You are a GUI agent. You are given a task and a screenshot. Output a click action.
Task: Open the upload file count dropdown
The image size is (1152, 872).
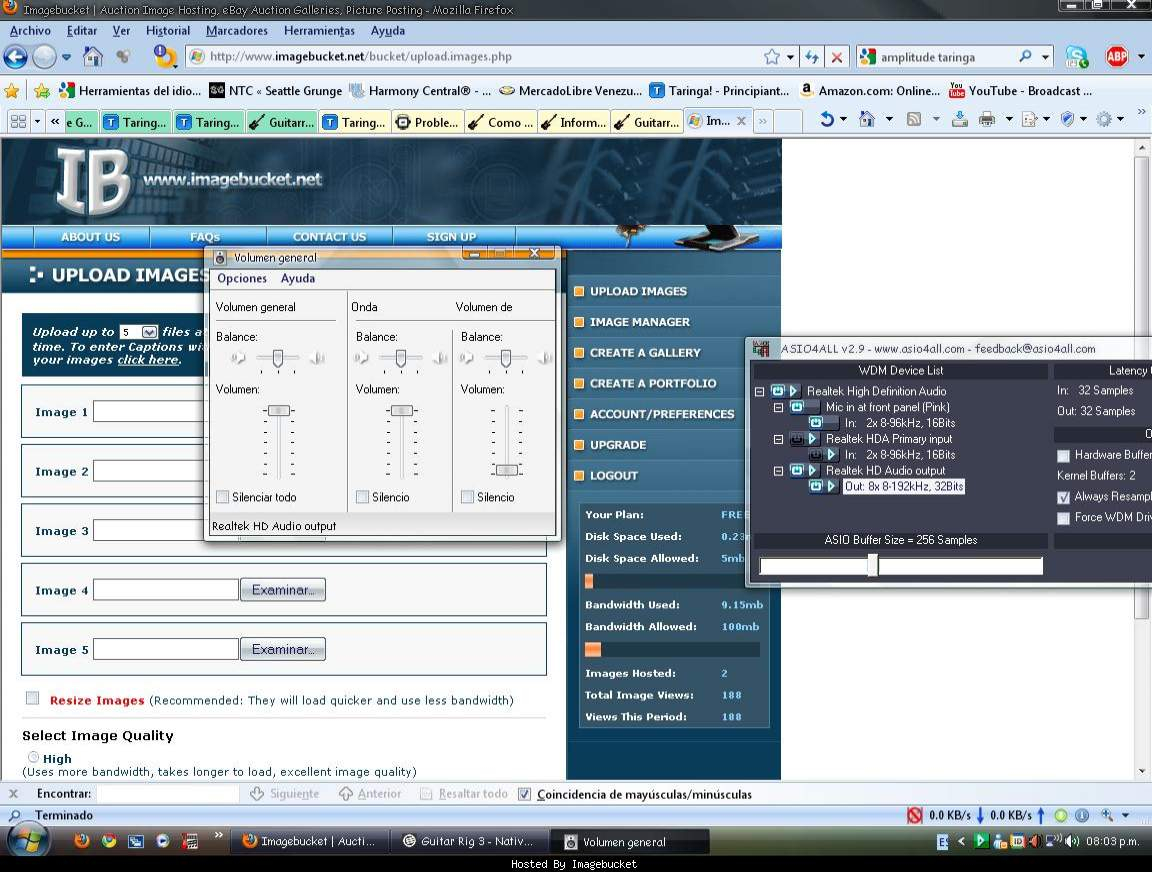(150, 332)
